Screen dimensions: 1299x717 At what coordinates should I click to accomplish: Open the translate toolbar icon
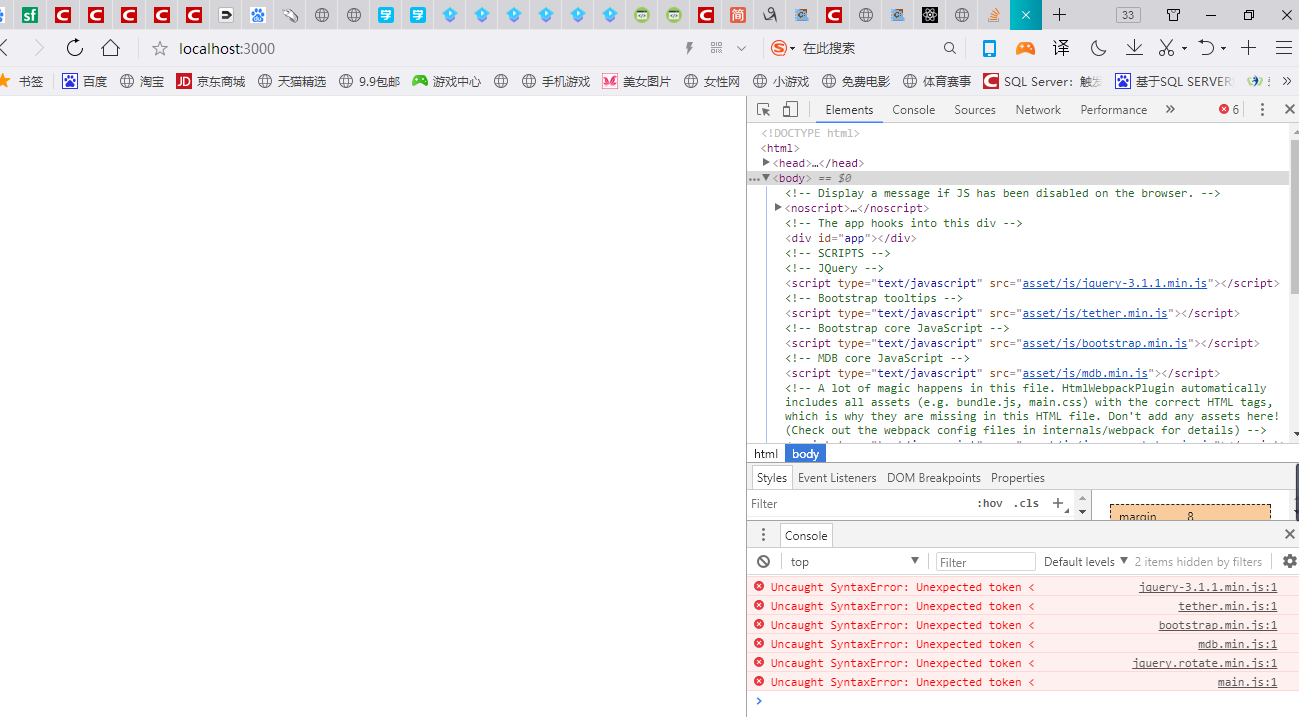pyautogui.click(x=1061, y=48)
